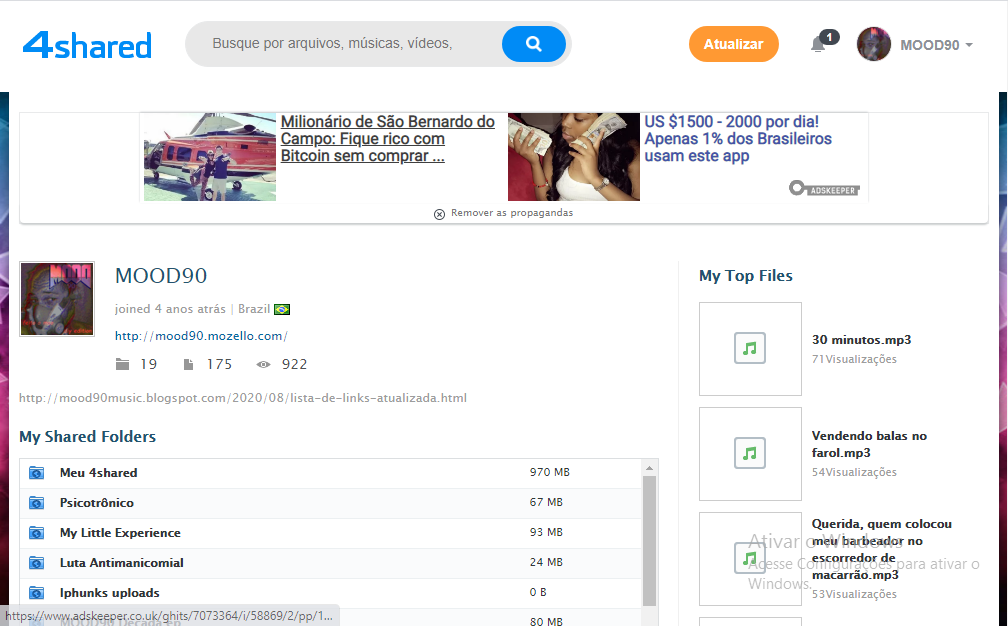Screen dimensions: 1008x626
Task: Click the Iphunks uploads folder icon
Action: pos(37,593)
